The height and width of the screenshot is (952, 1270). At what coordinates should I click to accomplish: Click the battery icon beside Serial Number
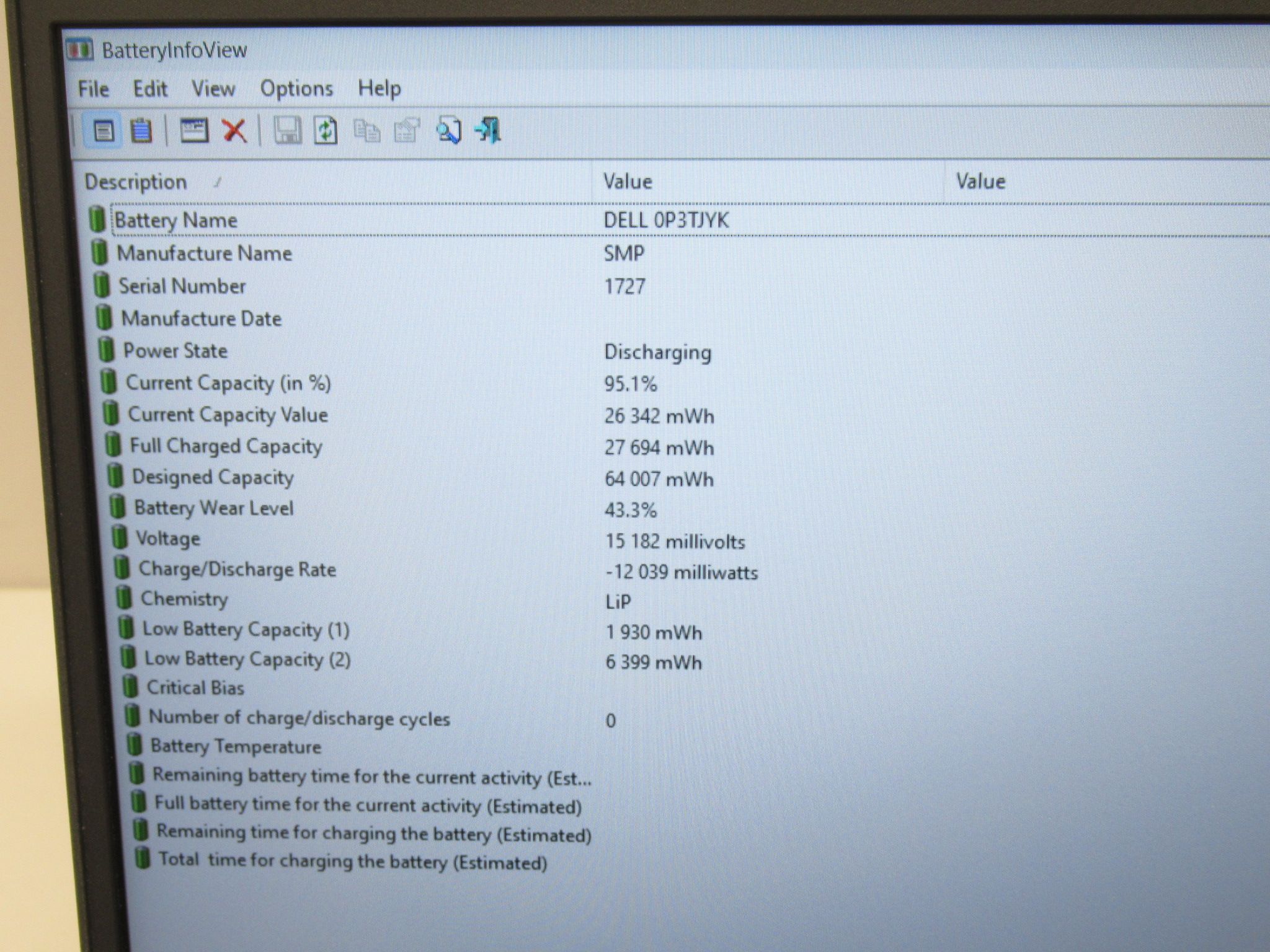coord(101,286)
